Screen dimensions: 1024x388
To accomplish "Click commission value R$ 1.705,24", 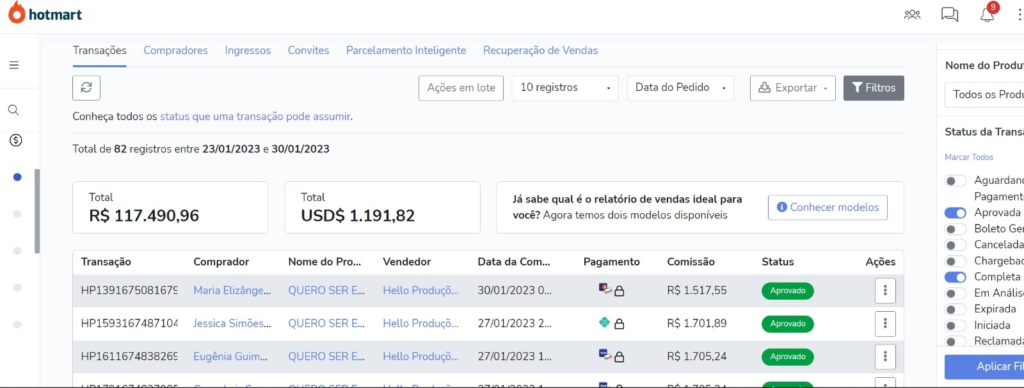I will 697,357.
